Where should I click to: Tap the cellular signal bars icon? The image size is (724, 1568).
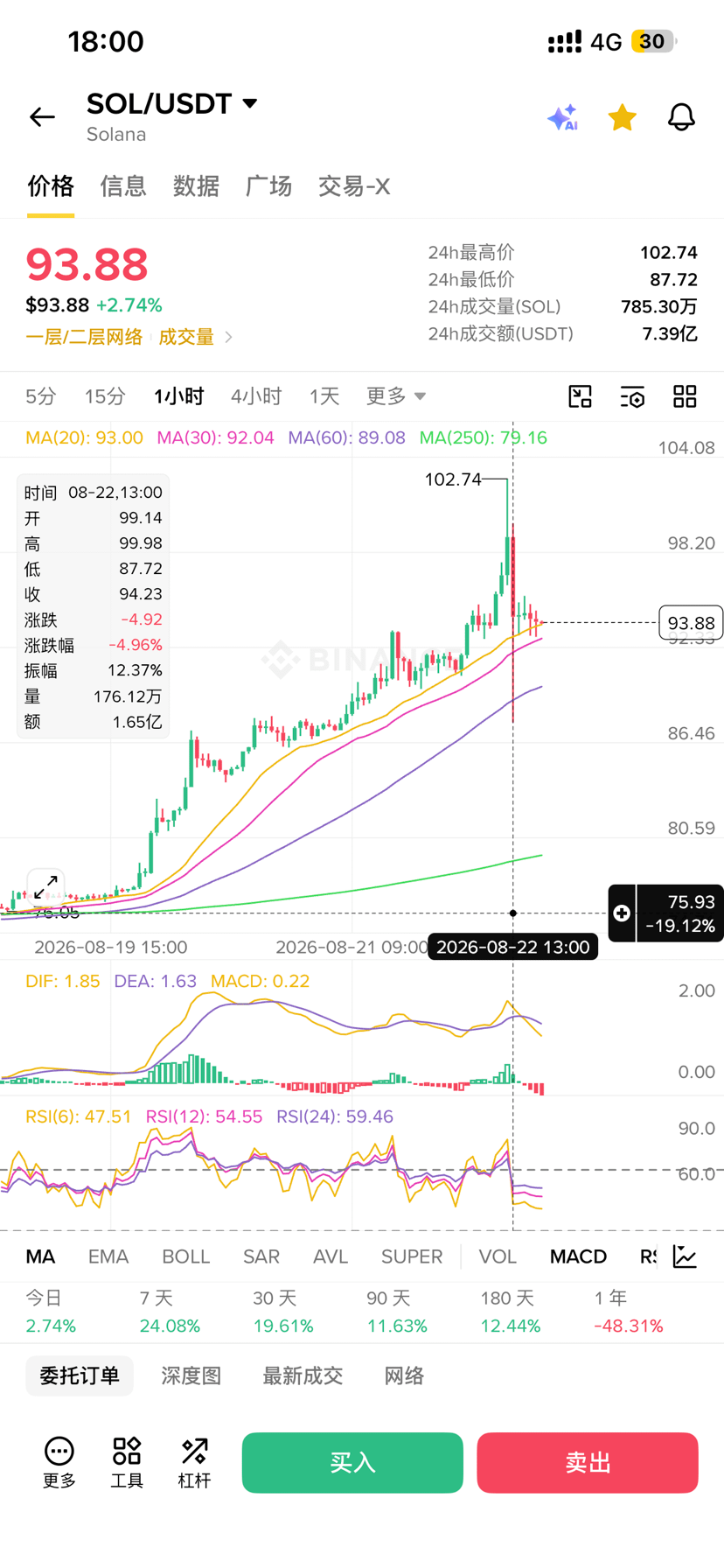565,41
